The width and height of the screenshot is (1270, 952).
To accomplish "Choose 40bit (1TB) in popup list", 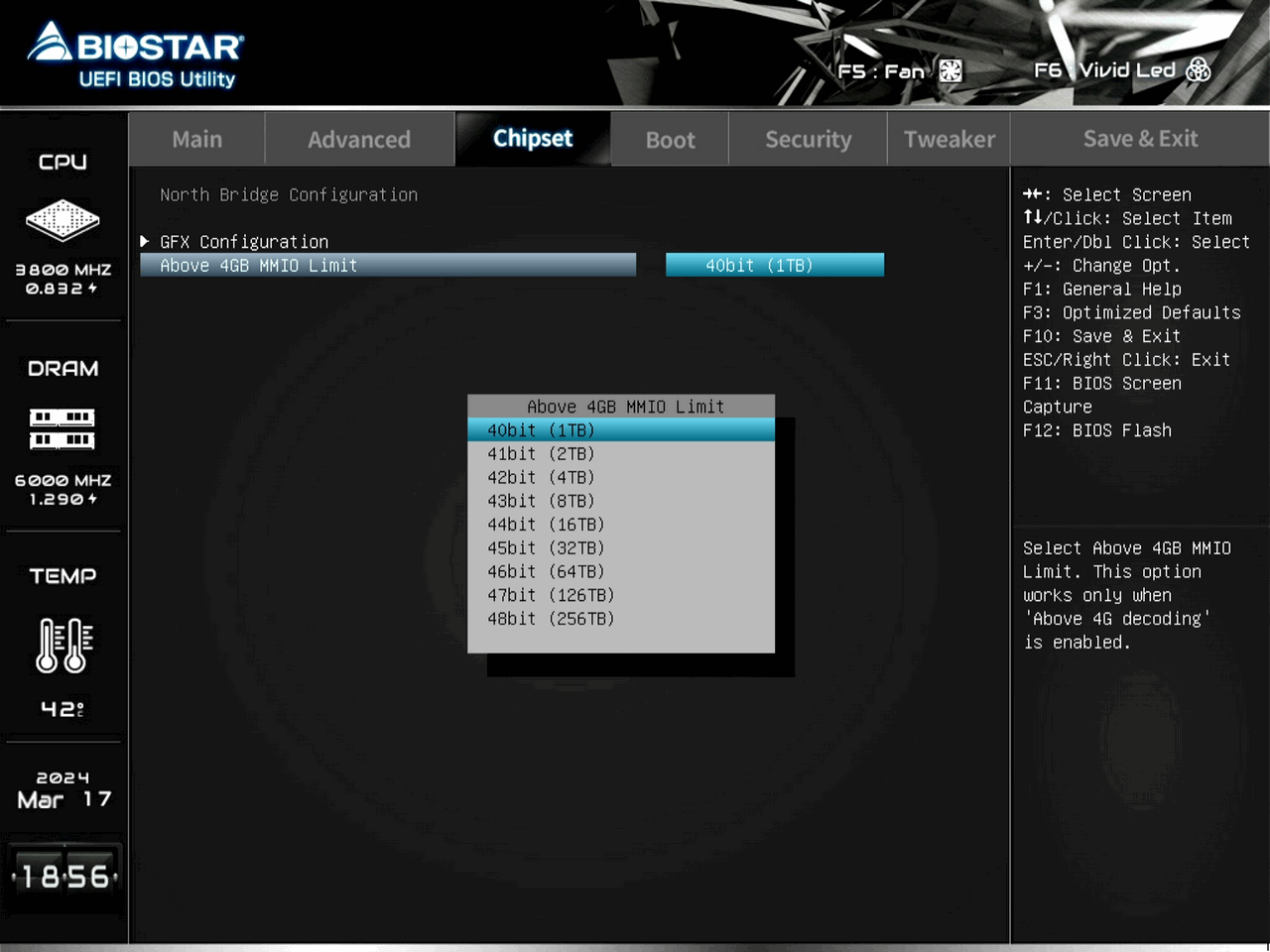I will point(621,429).
